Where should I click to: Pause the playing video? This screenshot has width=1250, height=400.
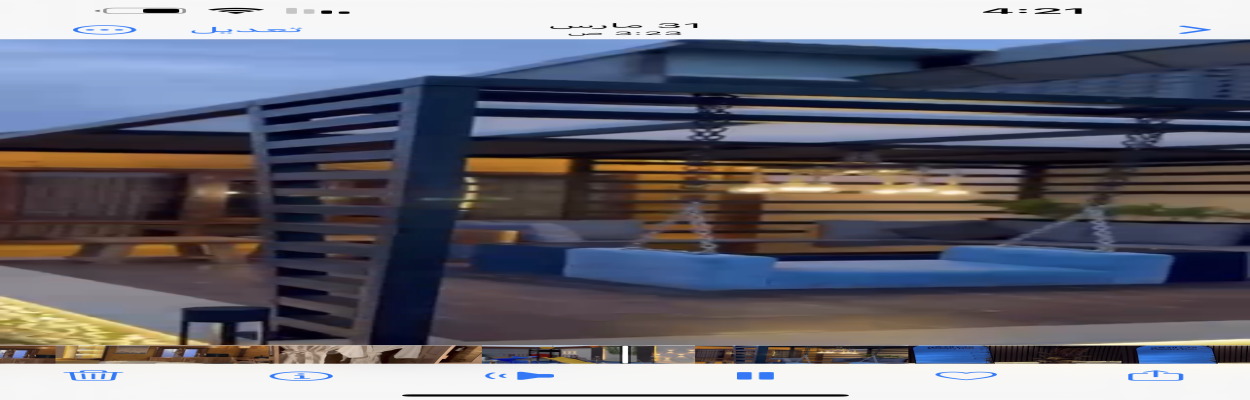click(755, 376)
